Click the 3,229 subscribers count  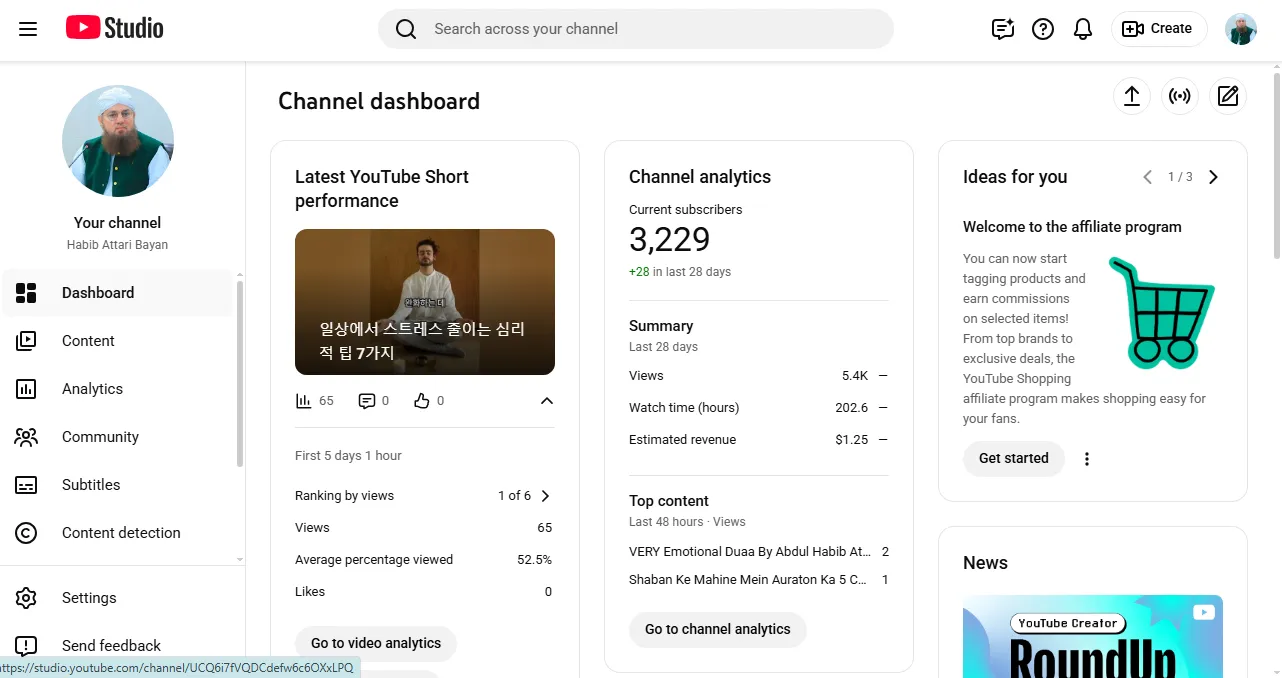tap(670, 240)
